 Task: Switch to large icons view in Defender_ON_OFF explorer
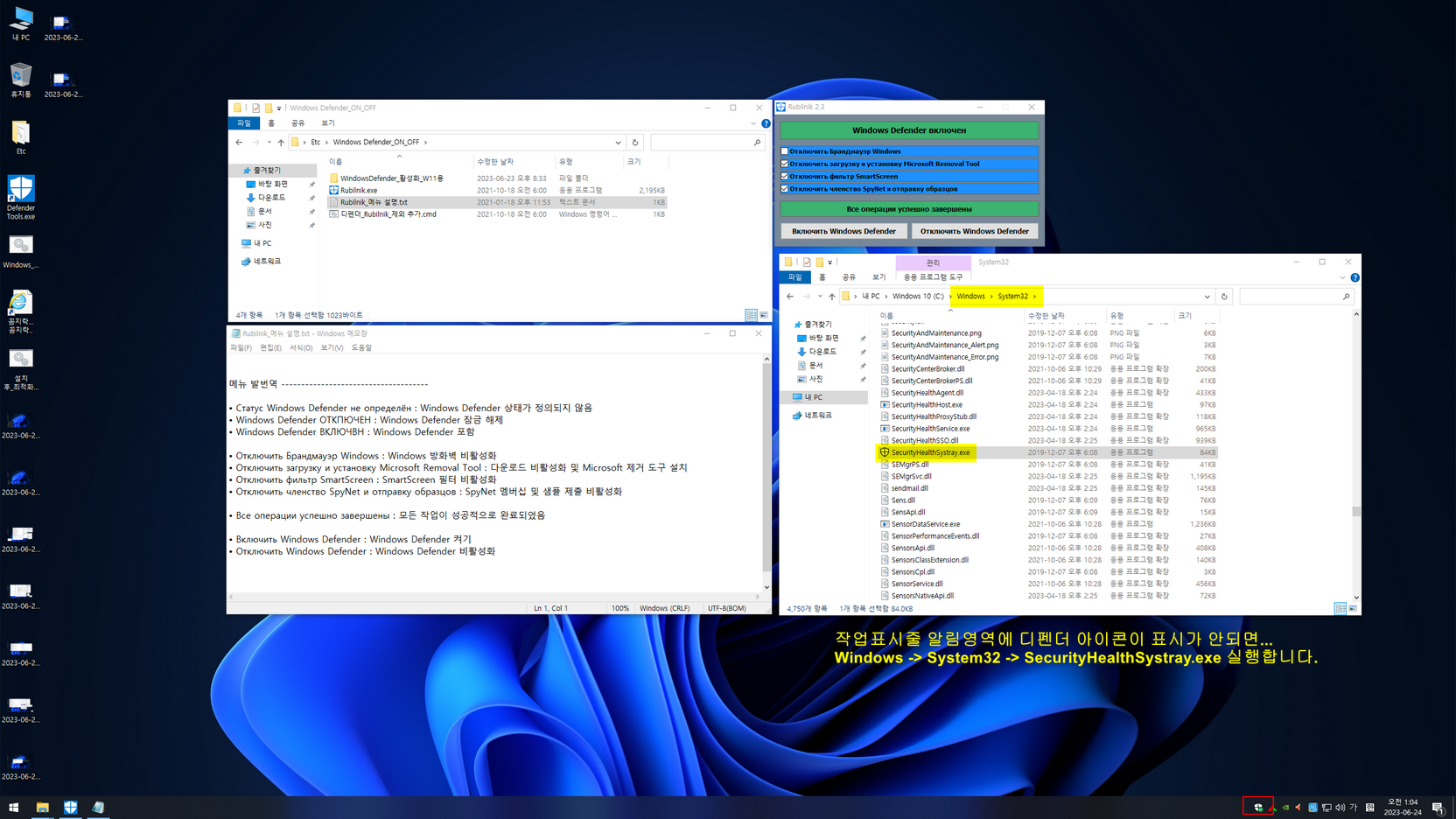(764, 315)
